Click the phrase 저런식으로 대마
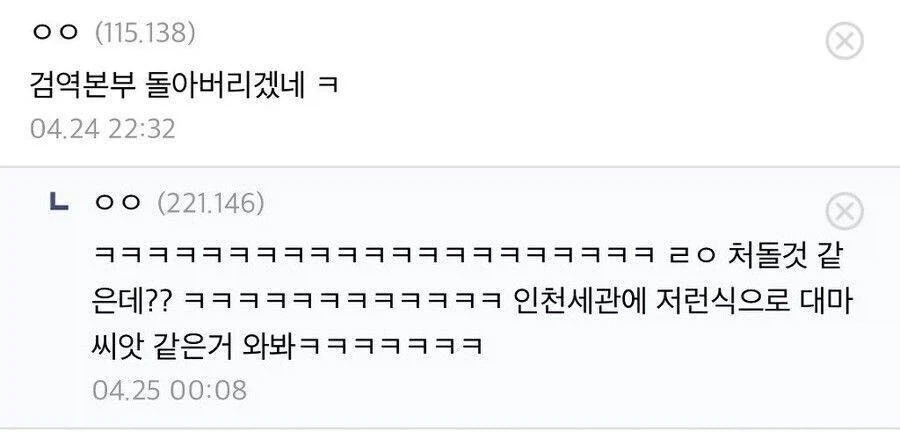 click(x=757, y=301)
